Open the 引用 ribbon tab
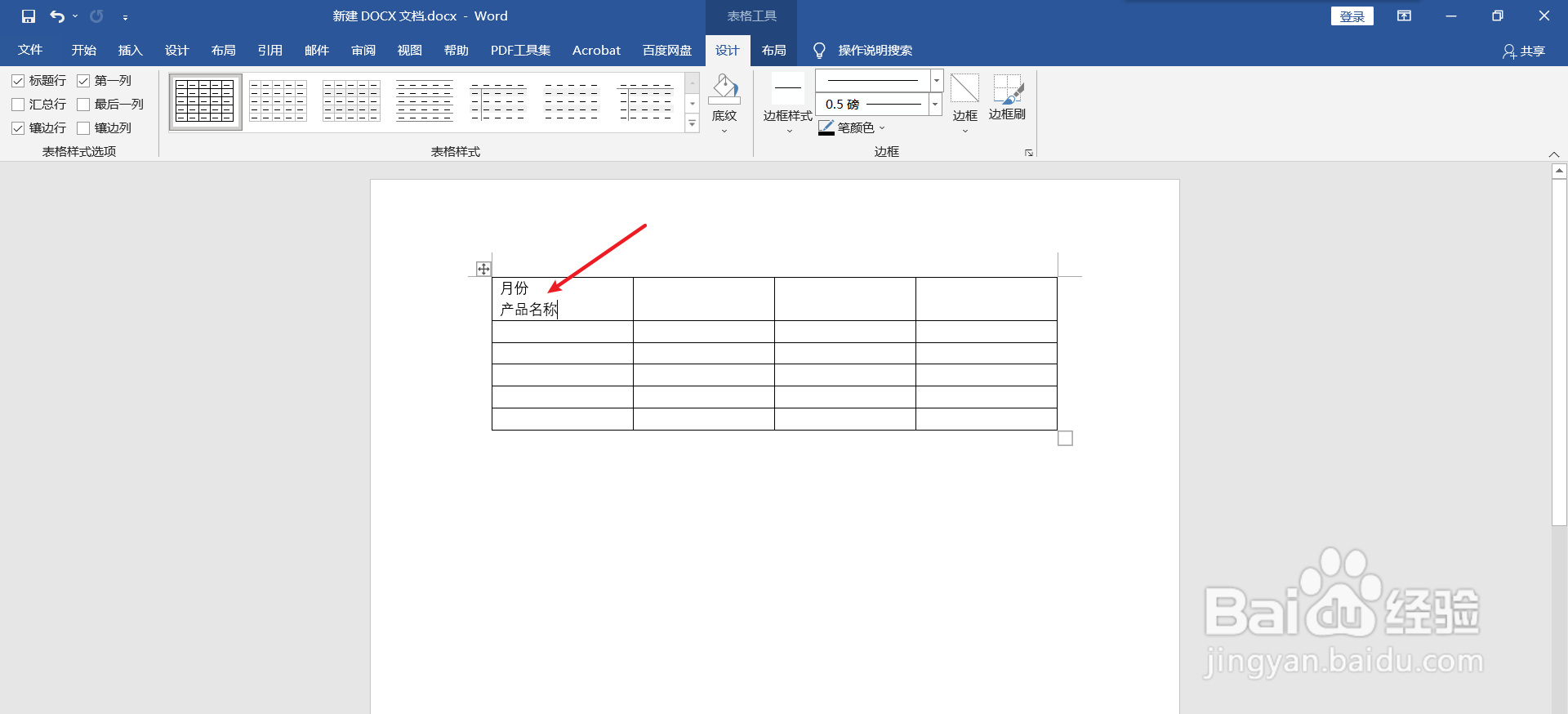1568x714 pixels. (x=269, y=51)
